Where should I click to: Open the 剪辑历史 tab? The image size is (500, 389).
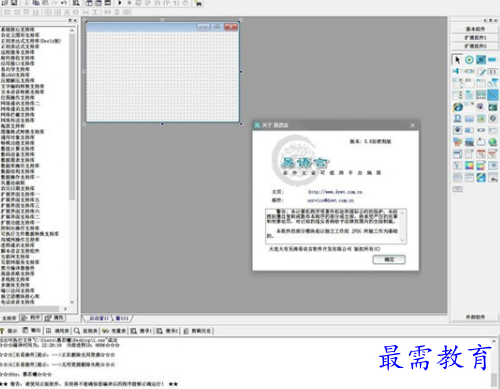click(198, 331)
